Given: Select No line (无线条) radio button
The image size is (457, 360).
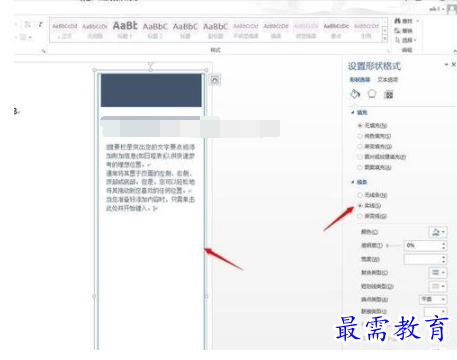Looking at the screenshot, I should pos(360,195).
